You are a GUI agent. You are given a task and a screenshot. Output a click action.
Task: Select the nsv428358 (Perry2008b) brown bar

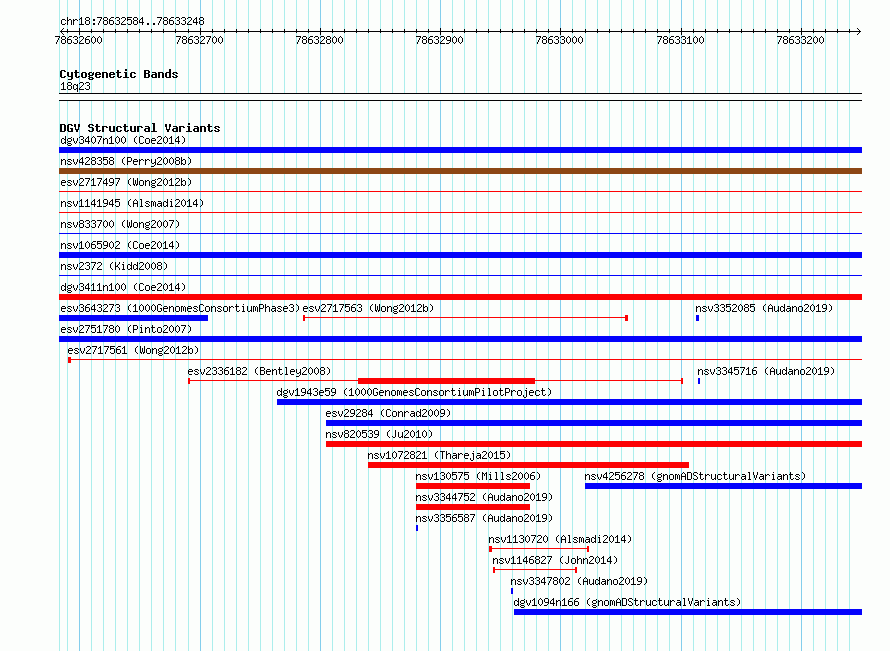point(460,171)
